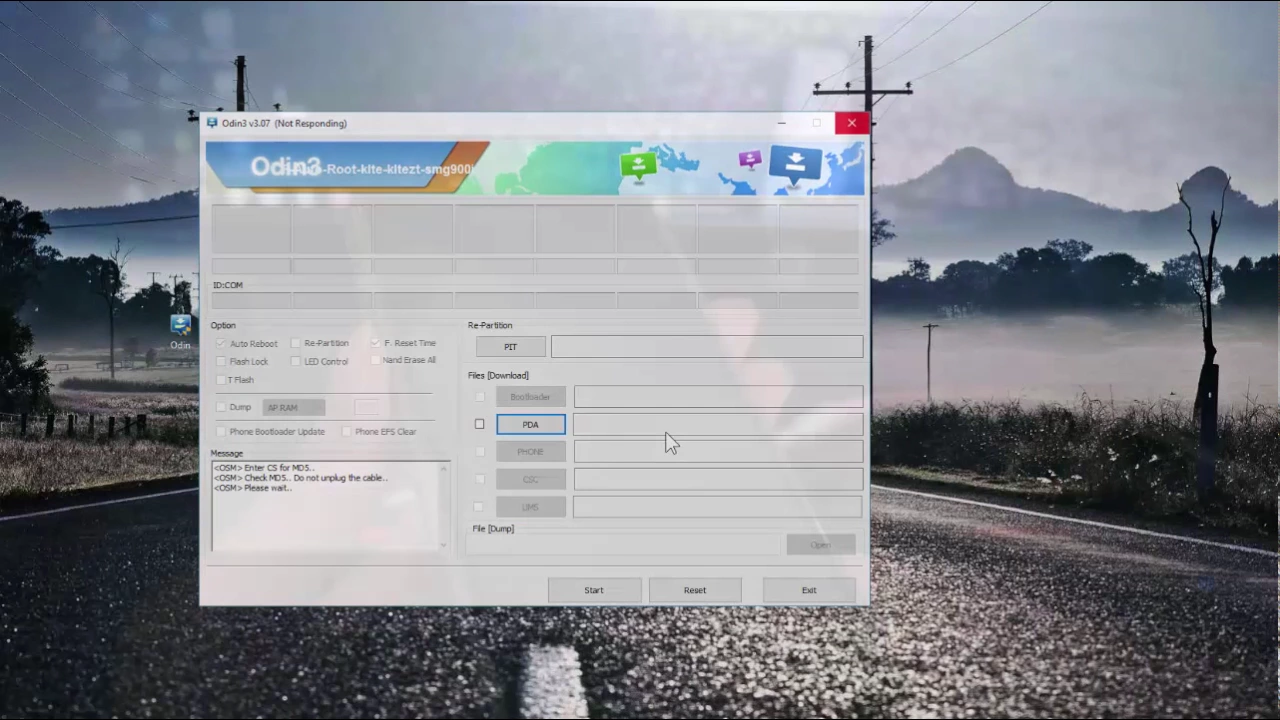The width and height of the screenshot is (1280, 720).
Task: Tick the checkbox beside Bootloader
Action: 479,397
